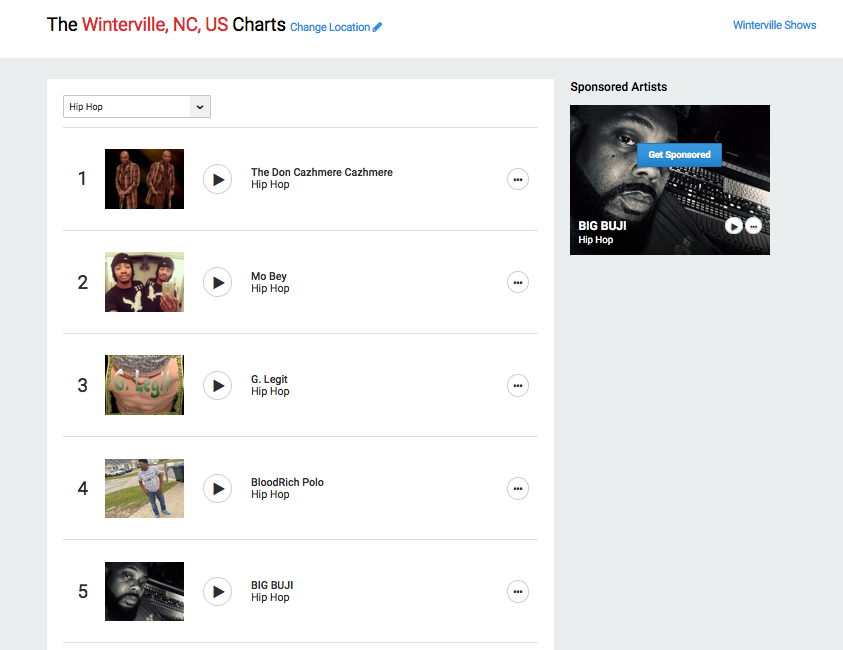The image size is (843, 650).
Task: Play G. Legit's music
Action: [x=218, y=385]
